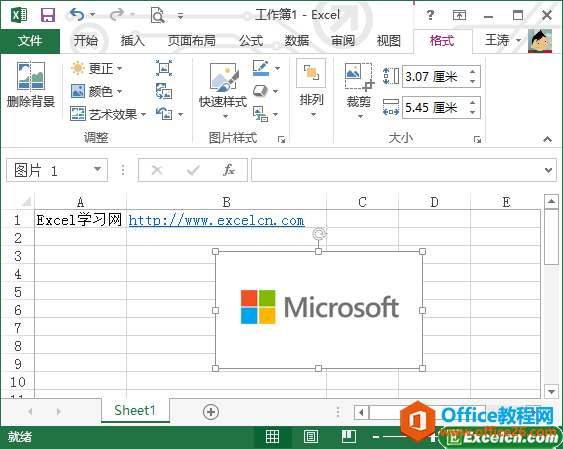563x449 pixels.
Task: Expand the formula bar
Action: coord(548,170)
